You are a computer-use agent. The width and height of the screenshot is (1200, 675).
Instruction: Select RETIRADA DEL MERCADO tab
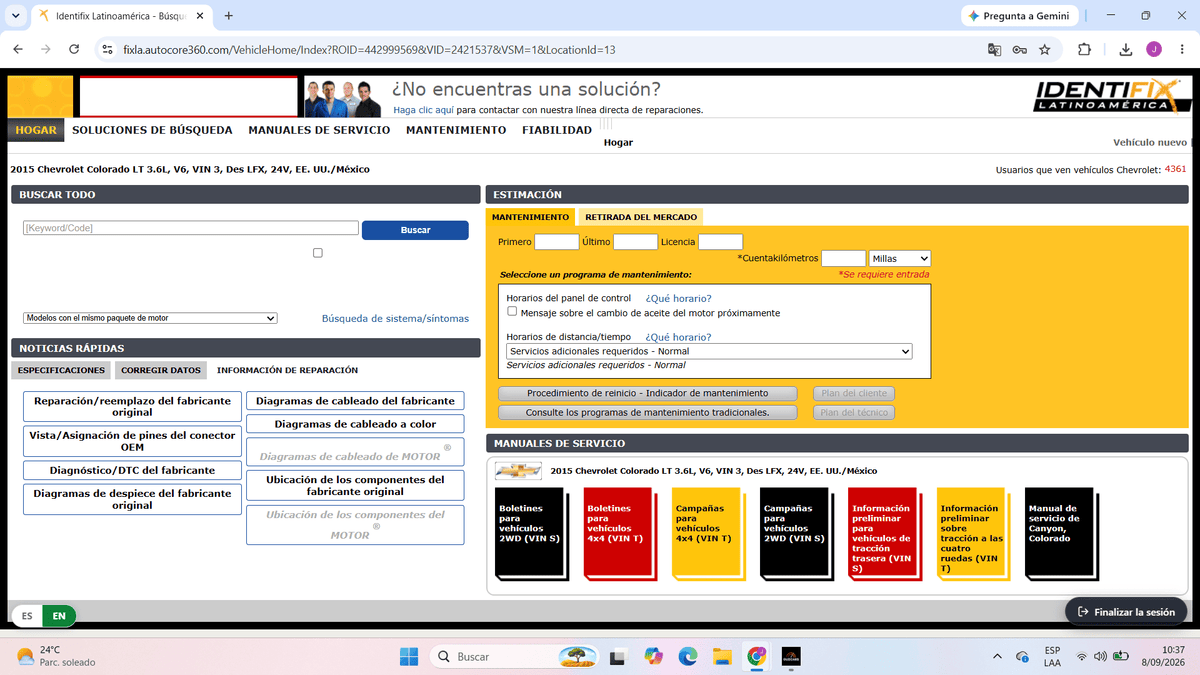pyautogui.click(x=641, y=217)
